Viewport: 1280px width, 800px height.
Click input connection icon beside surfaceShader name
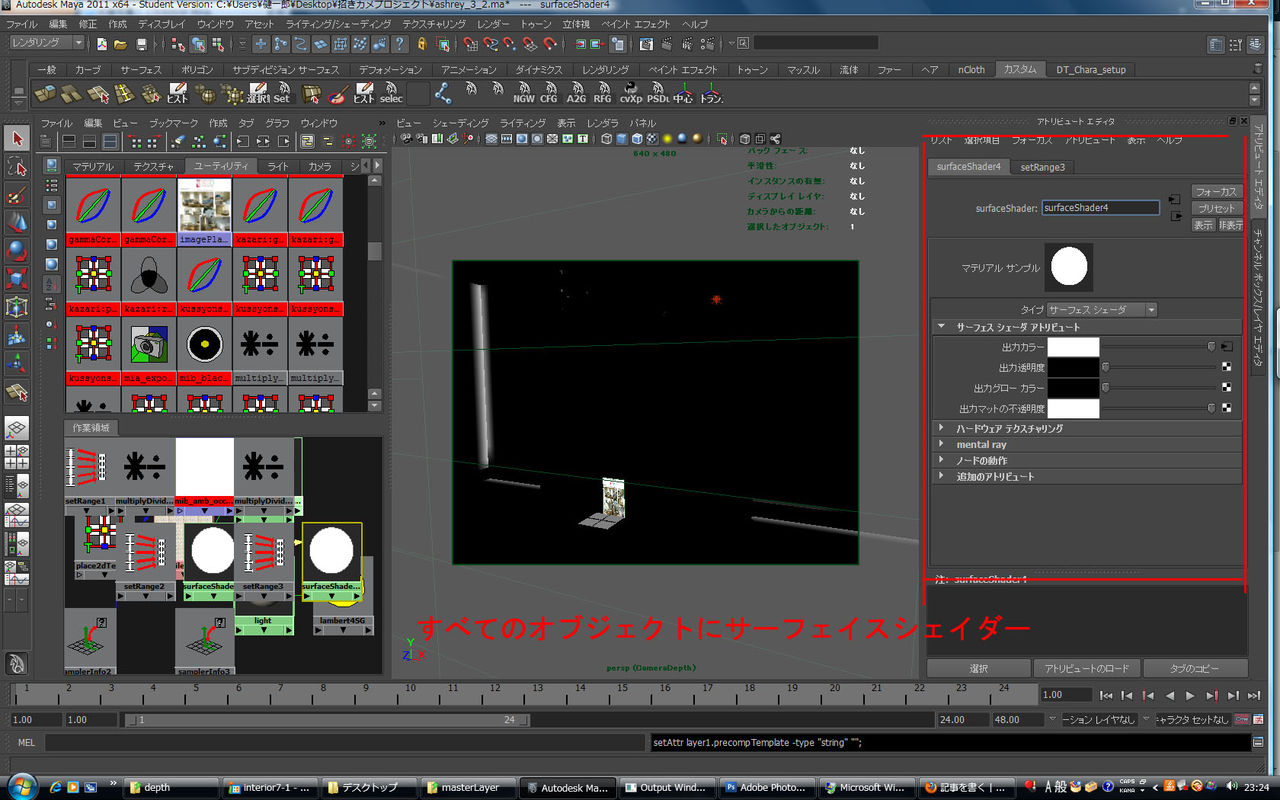coord(1174,201)
